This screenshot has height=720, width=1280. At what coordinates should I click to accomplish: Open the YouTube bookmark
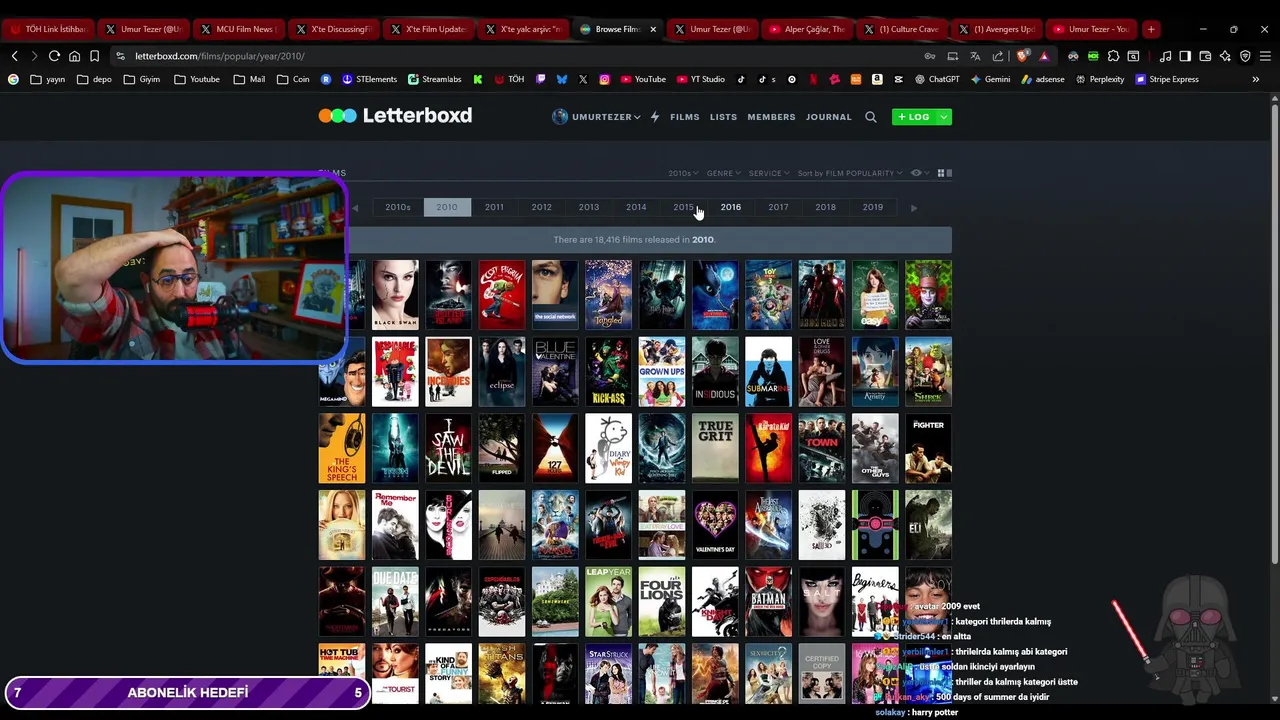click(643, 79)
